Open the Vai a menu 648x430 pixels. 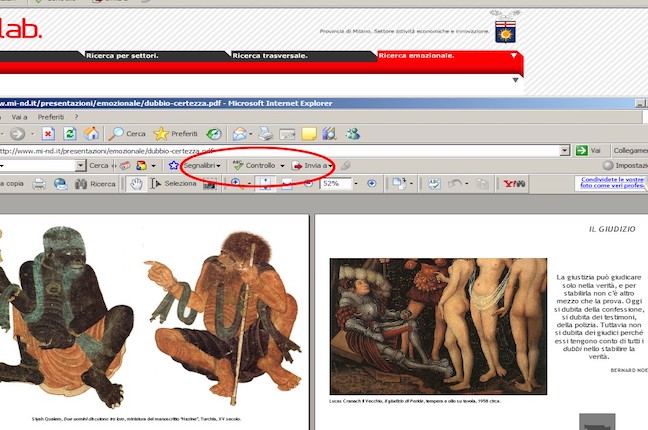[x=19, y=117]
